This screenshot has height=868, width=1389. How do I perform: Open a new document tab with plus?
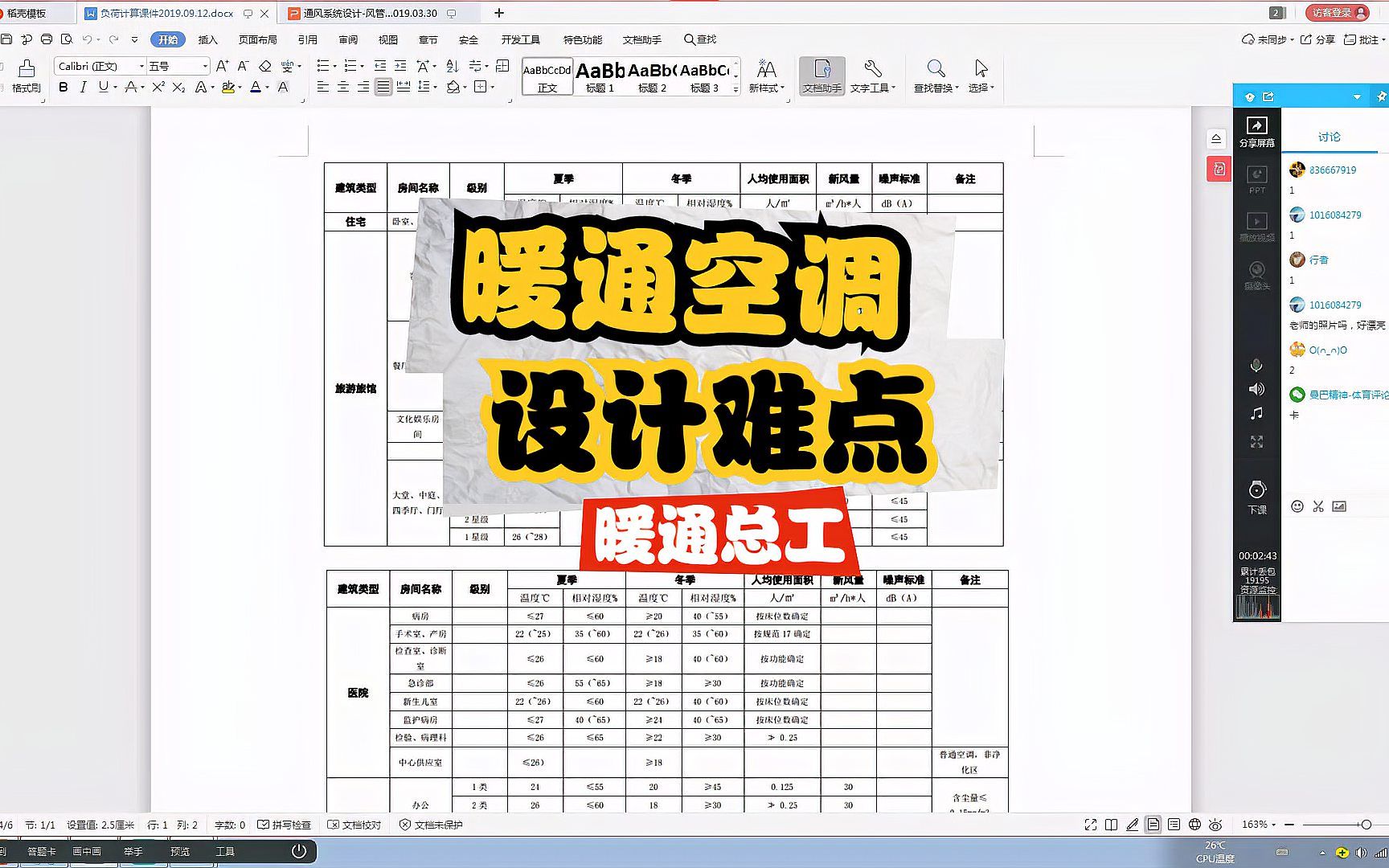tap(499, 13)
